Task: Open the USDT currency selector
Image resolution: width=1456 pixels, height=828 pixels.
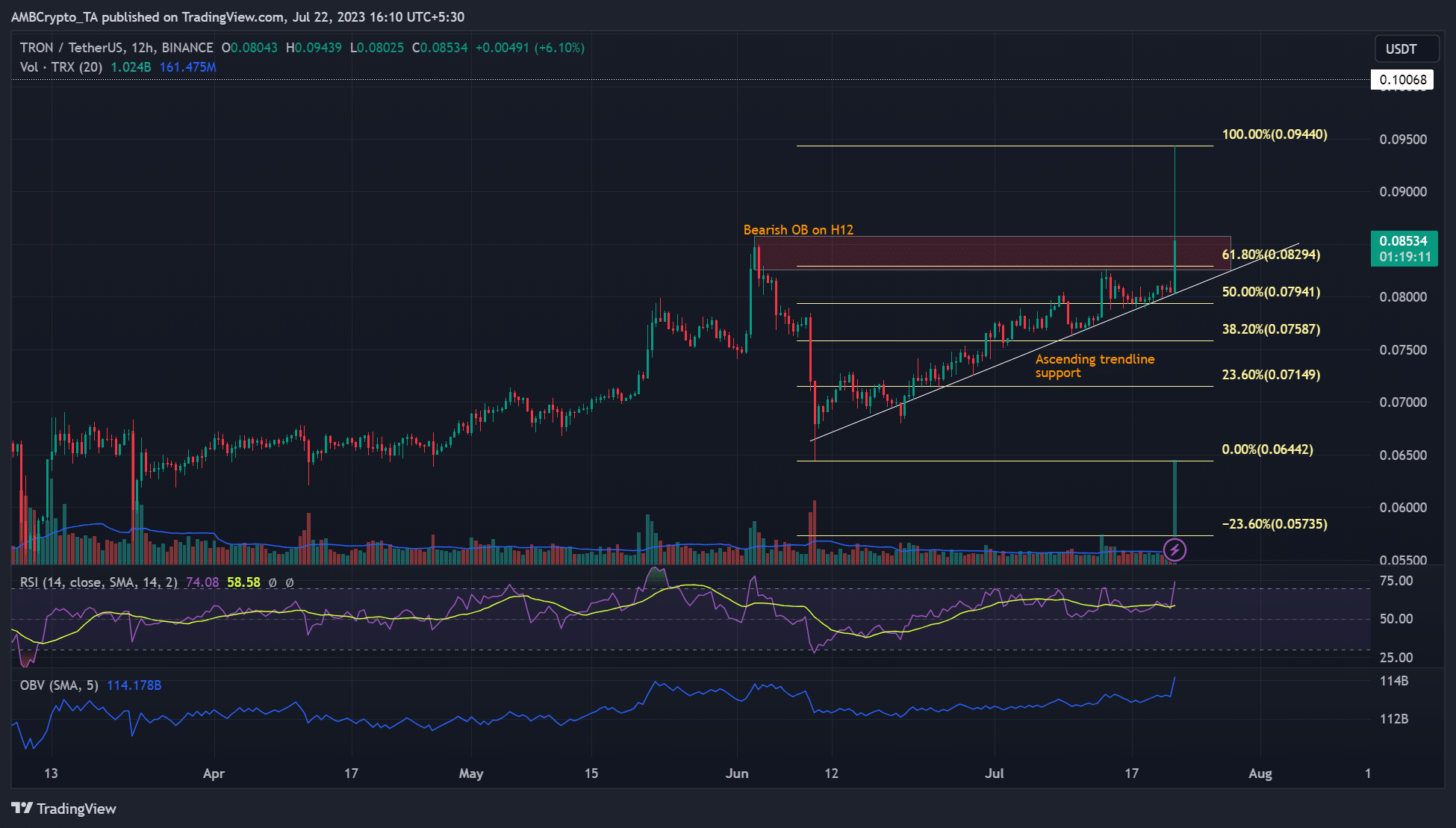Action: (1406, 49)
